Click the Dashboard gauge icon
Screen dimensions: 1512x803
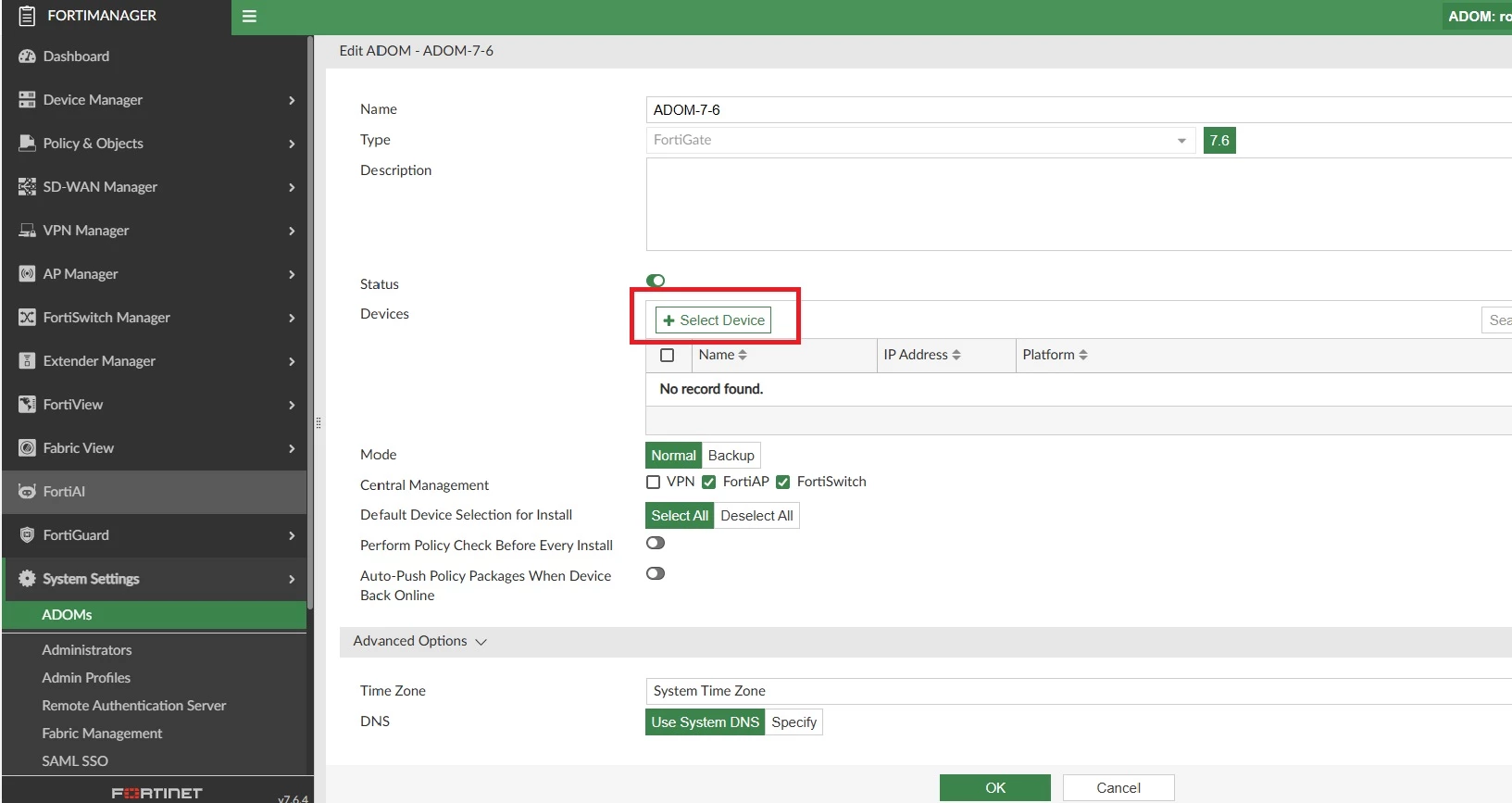[x=27, y=56]
